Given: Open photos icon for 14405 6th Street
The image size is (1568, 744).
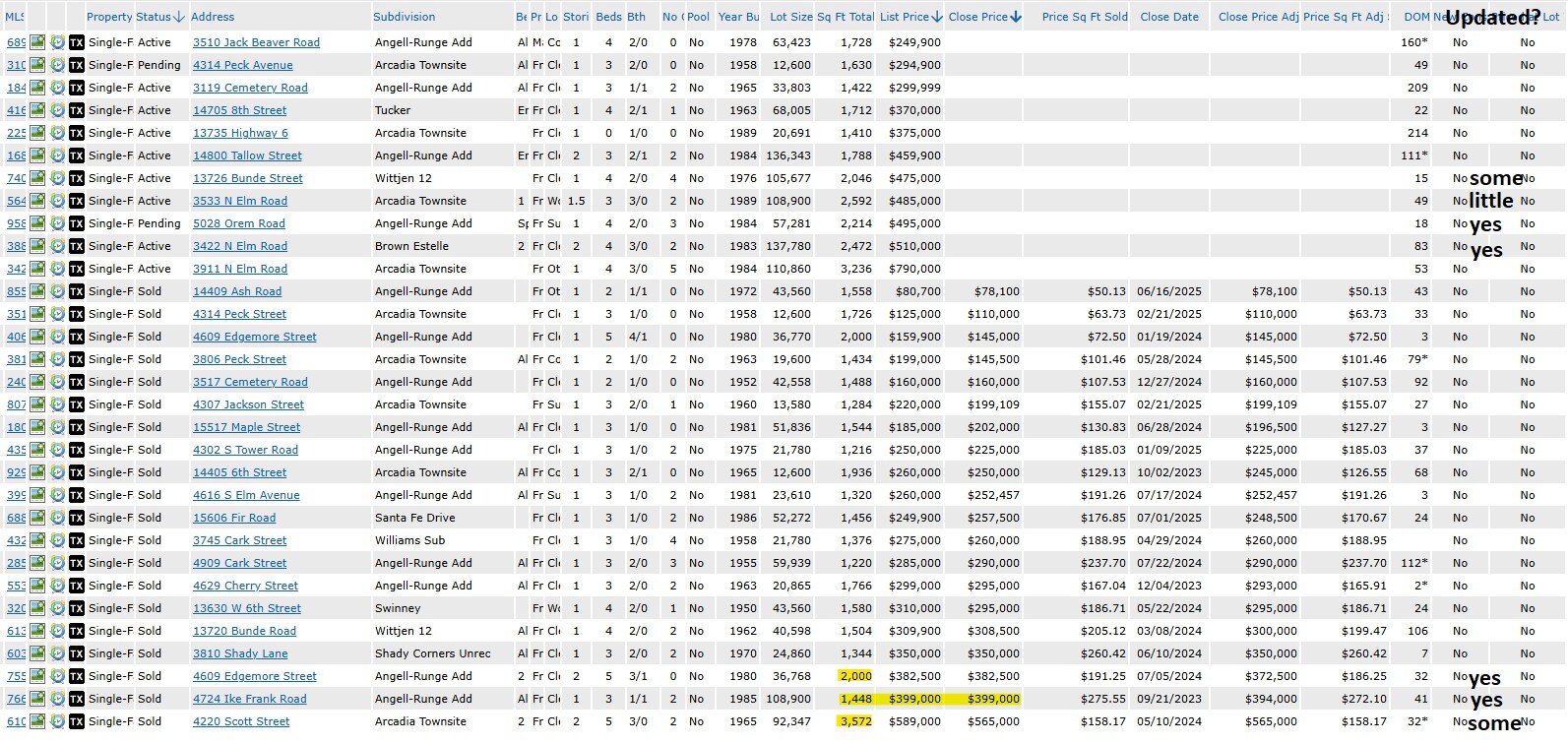Looking at the screenshot, I should [x=37, y=472].
